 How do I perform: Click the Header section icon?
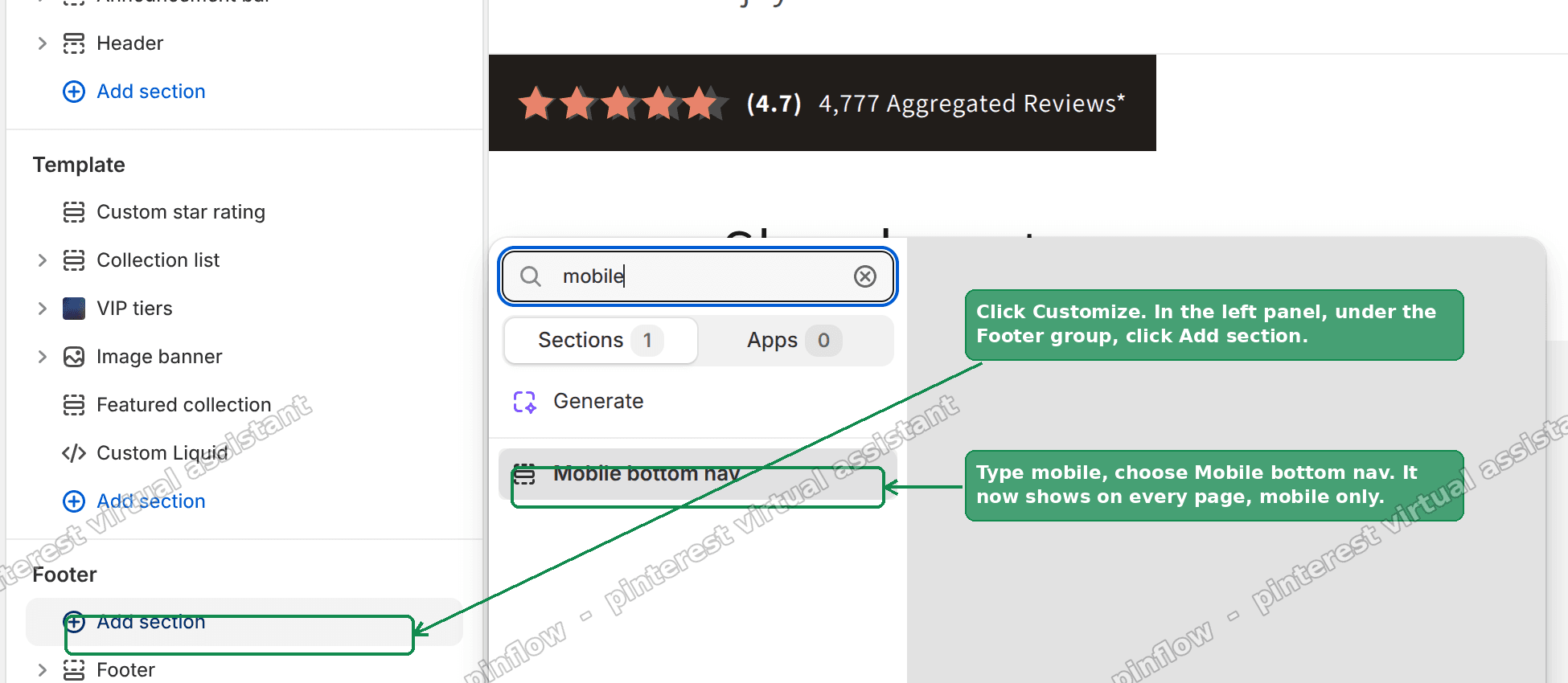tap(74, 43)
